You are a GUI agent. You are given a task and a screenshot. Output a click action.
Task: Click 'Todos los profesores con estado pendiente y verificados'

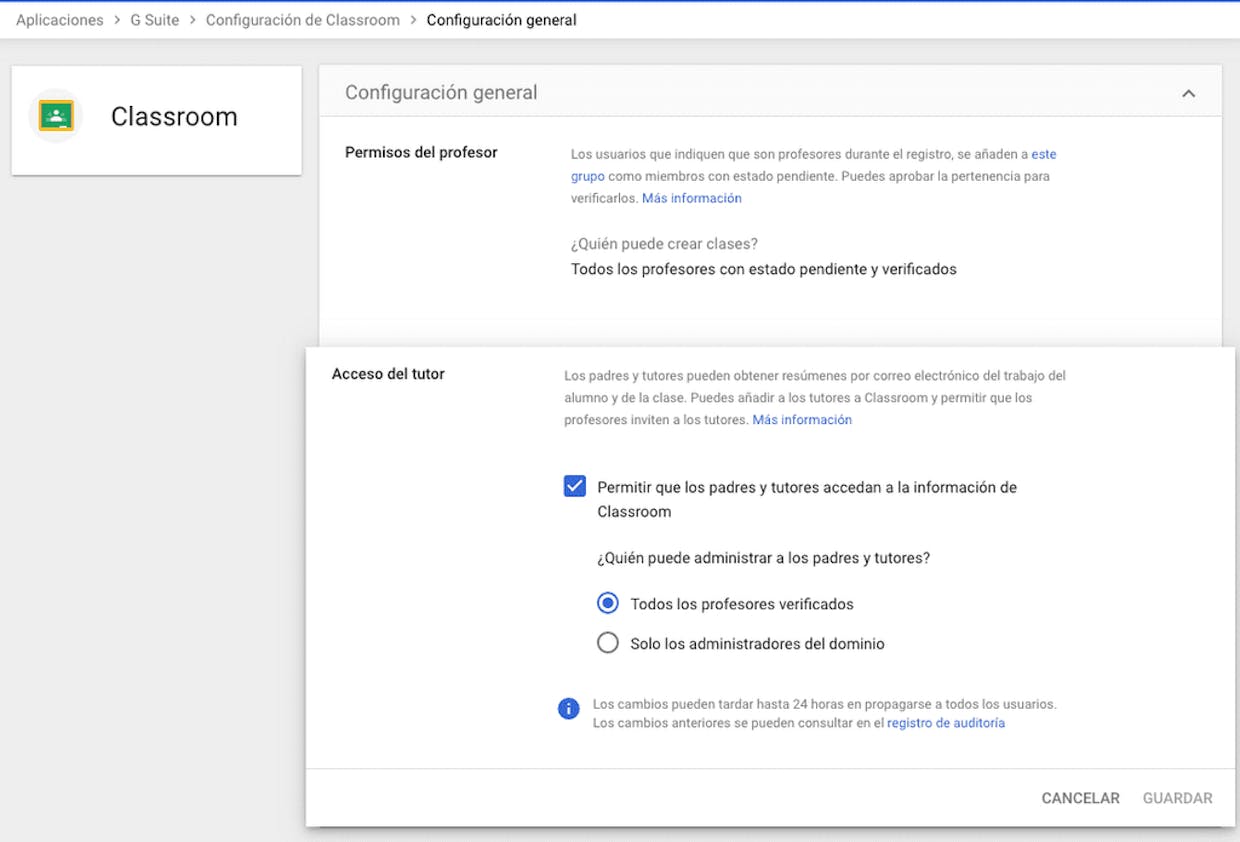(x=764, y=269)
